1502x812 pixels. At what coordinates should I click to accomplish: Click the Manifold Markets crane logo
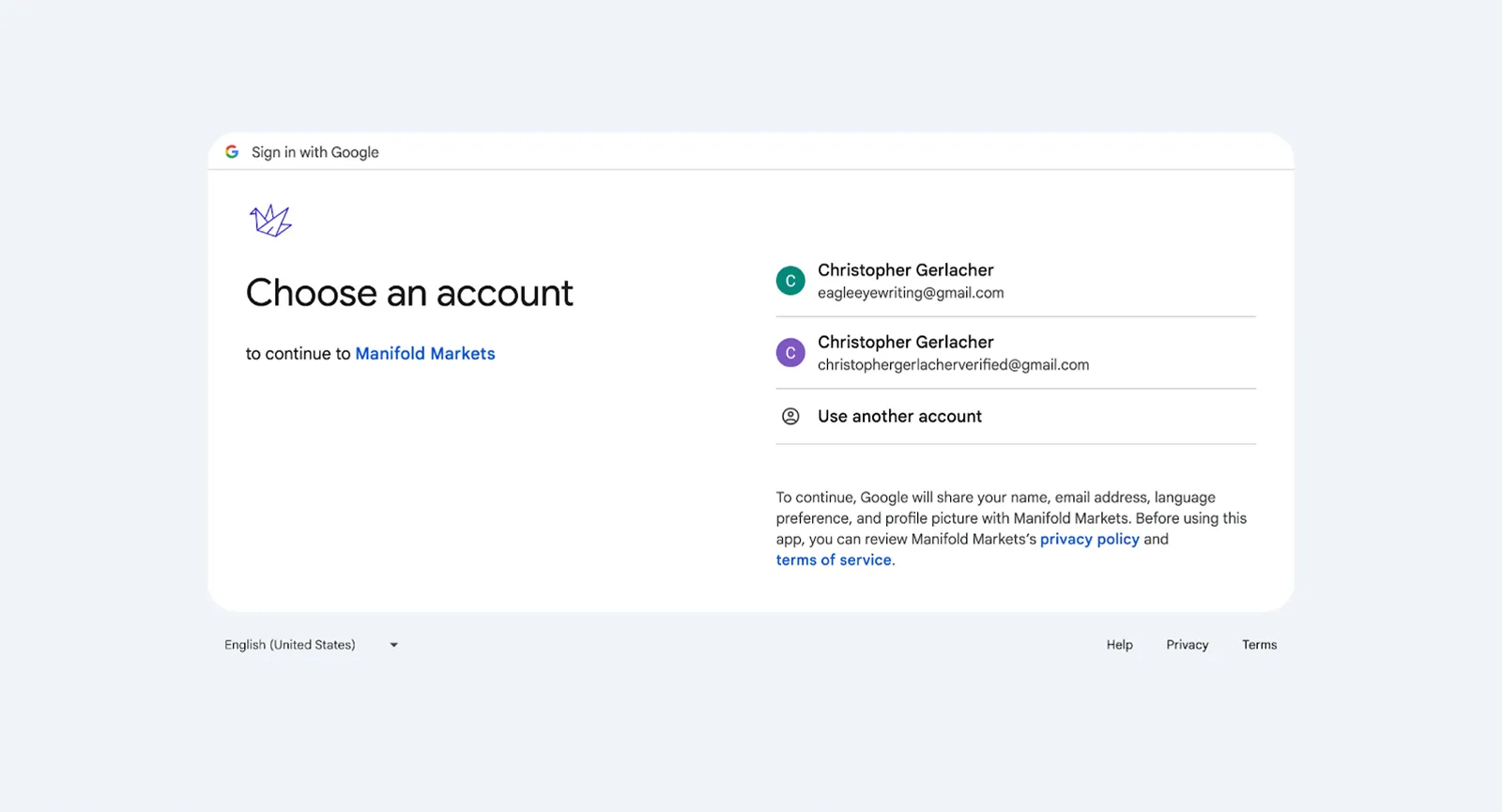270,221
